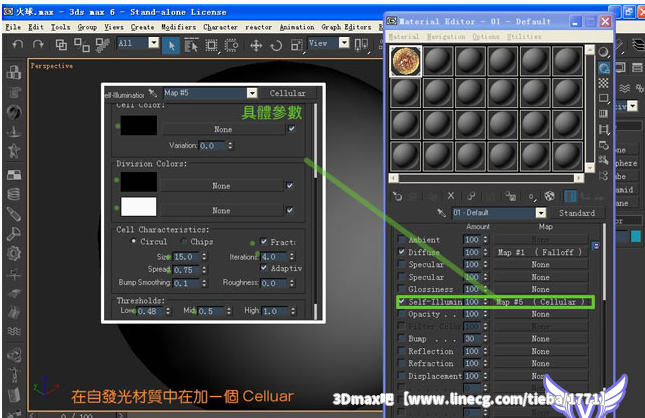The height and width of the screenshot is (418, 645).
Task: Open the View reference coordinate dropdown
Action: tap(344, 43)
